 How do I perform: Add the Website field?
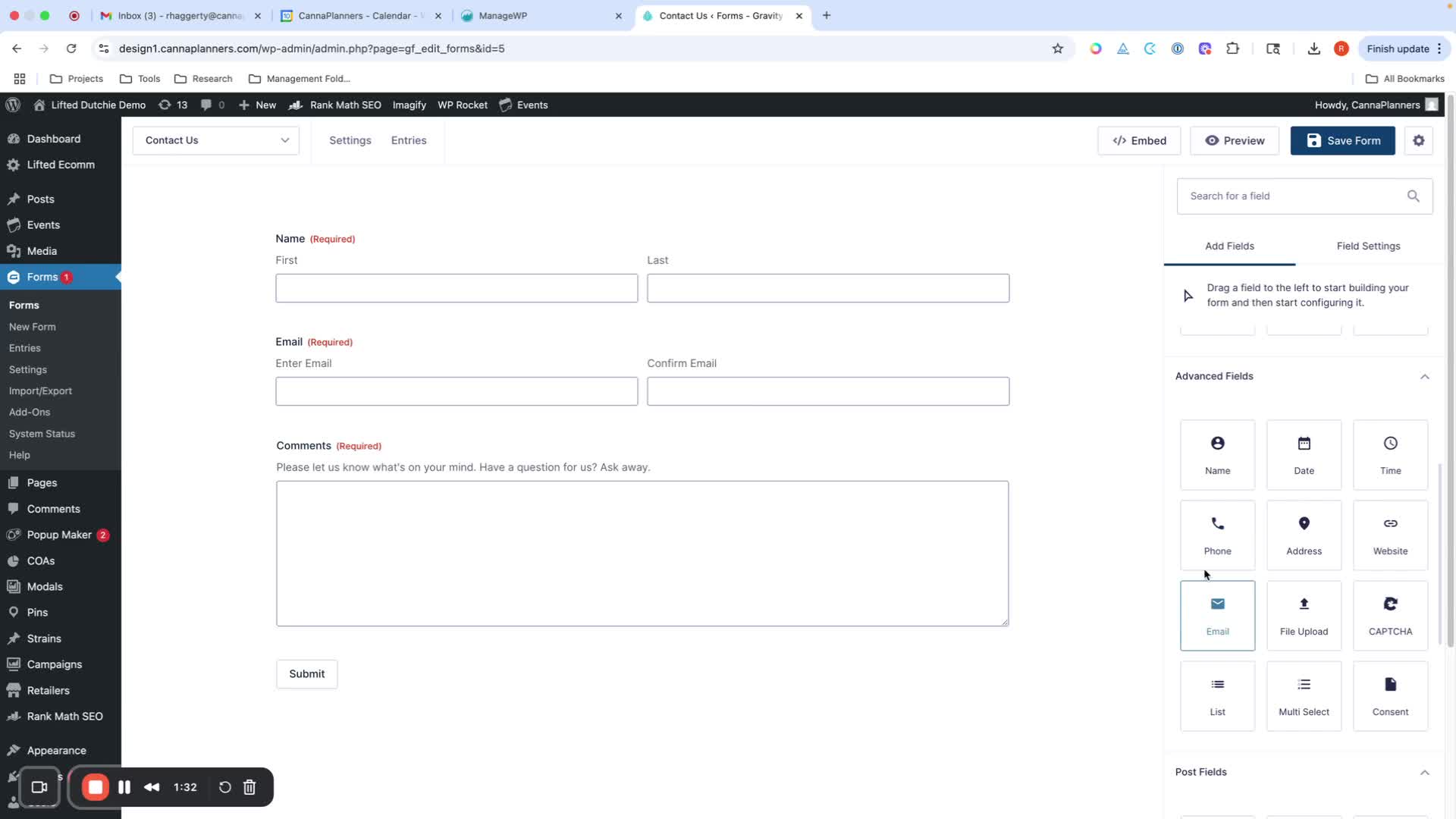pos(1390,535)
